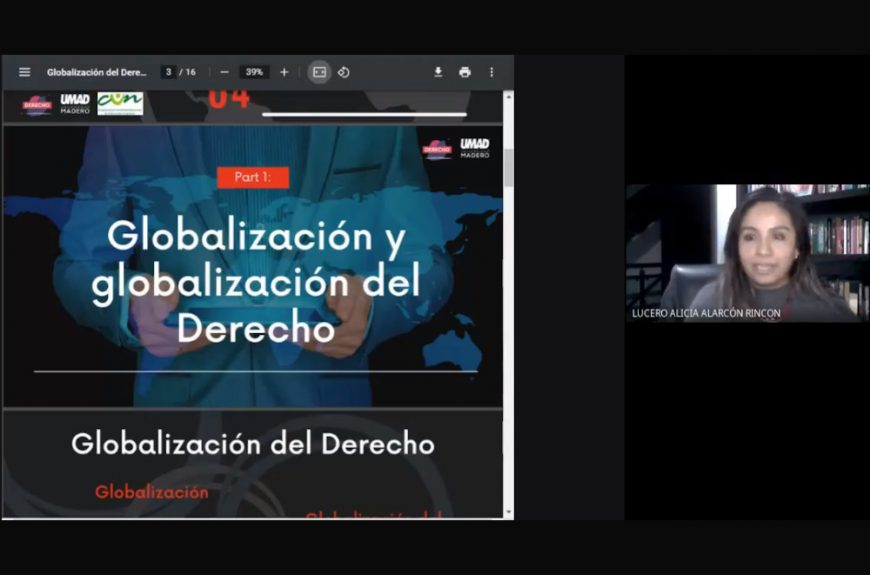Click the PDF title 'Globalización del Dere...'
This screenshot has width=870, height=575.
[96, 72]
